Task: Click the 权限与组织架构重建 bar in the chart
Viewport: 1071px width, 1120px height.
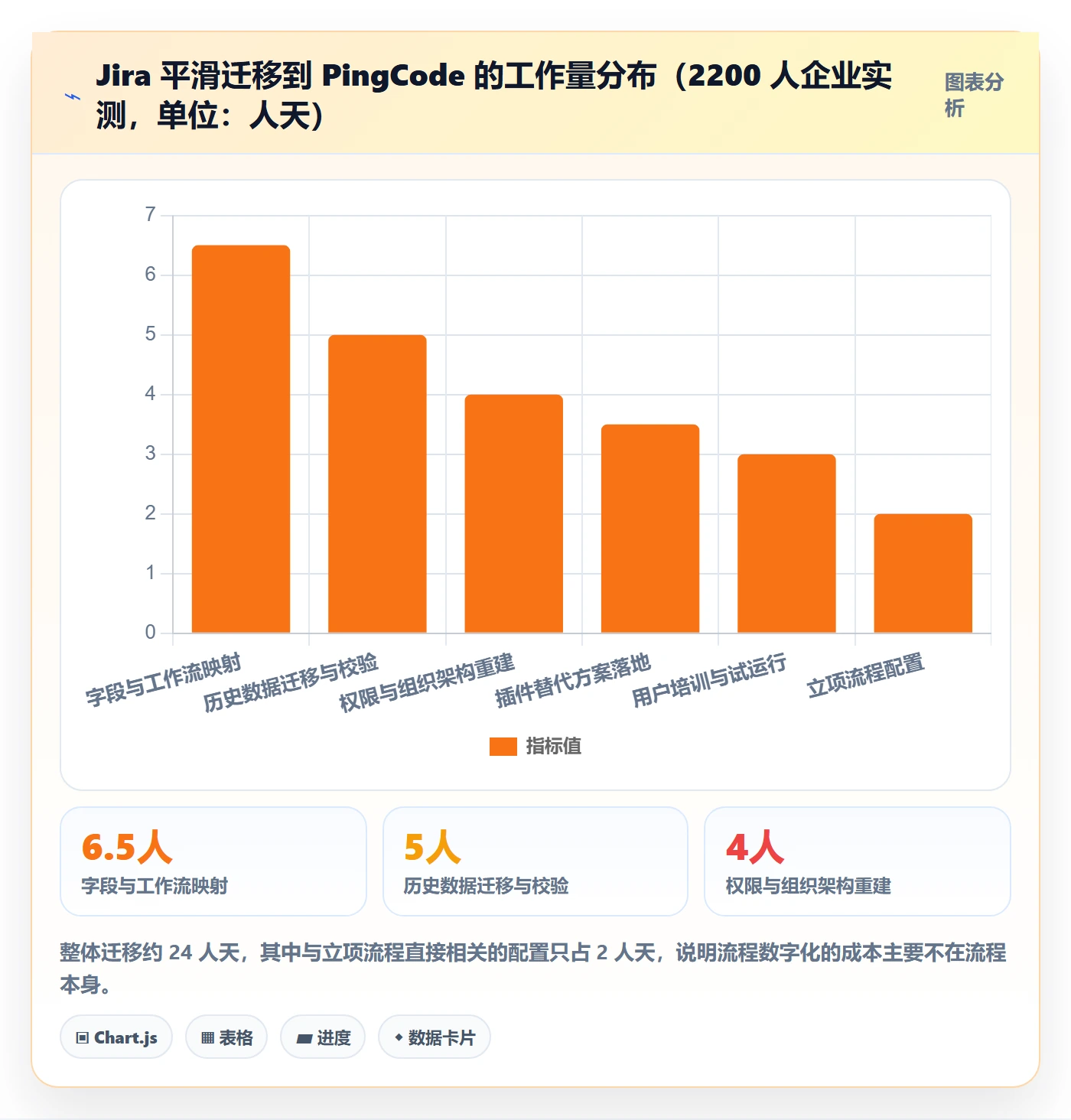Action: [514, 514]
